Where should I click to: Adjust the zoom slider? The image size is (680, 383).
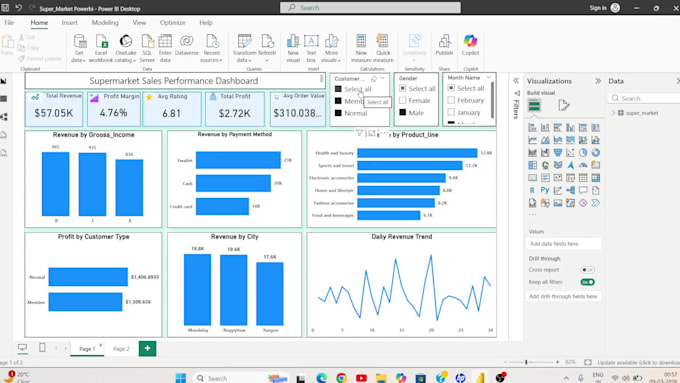tap(526, 362)
